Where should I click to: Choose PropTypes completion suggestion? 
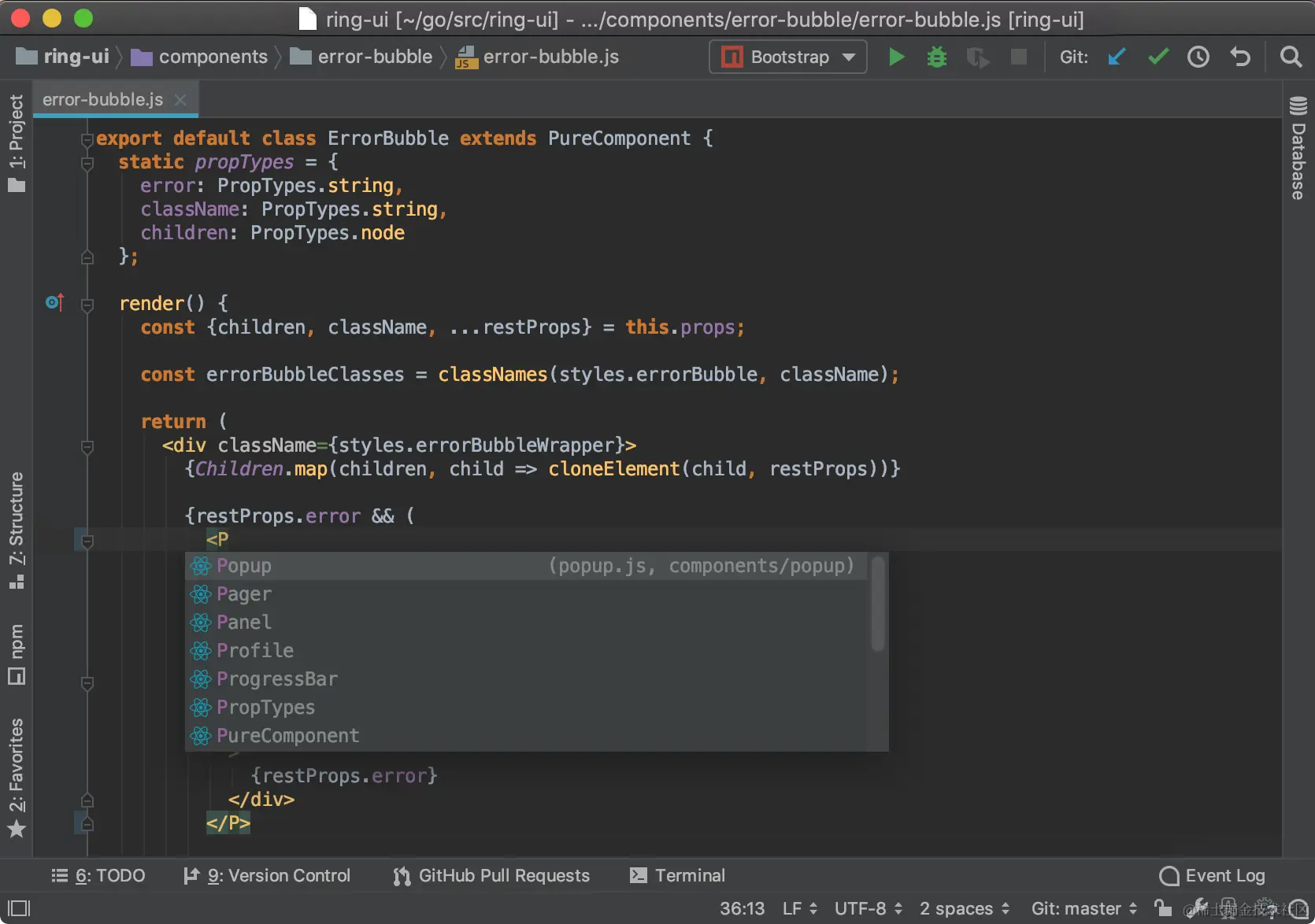tap(526, 708)
